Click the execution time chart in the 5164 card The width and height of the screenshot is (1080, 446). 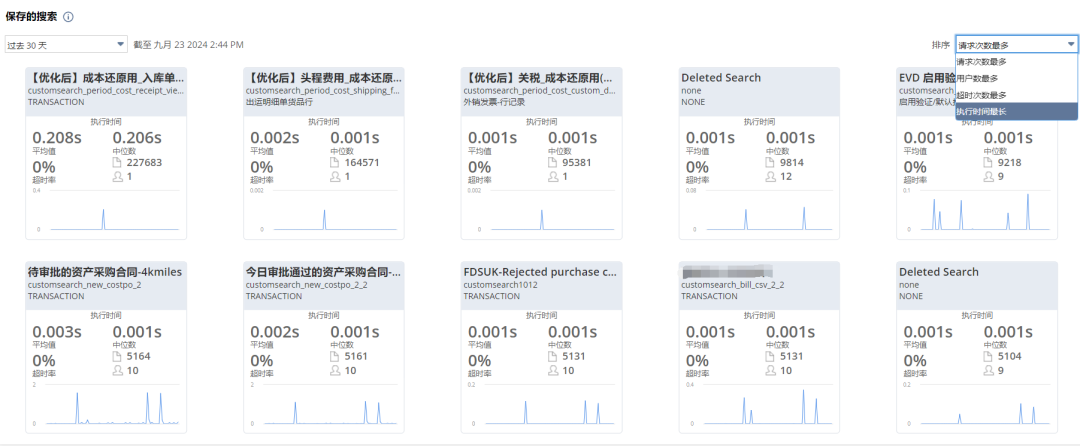point(106,404)
